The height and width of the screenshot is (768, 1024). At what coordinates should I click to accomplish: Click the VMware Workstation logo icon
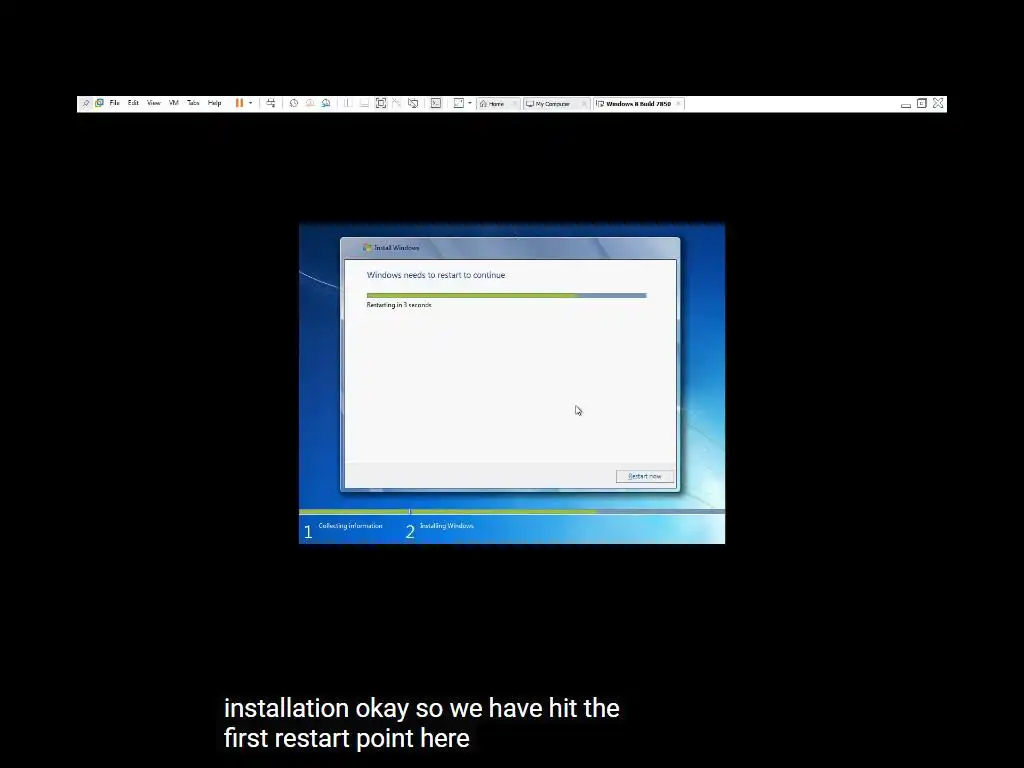(99, 103)
